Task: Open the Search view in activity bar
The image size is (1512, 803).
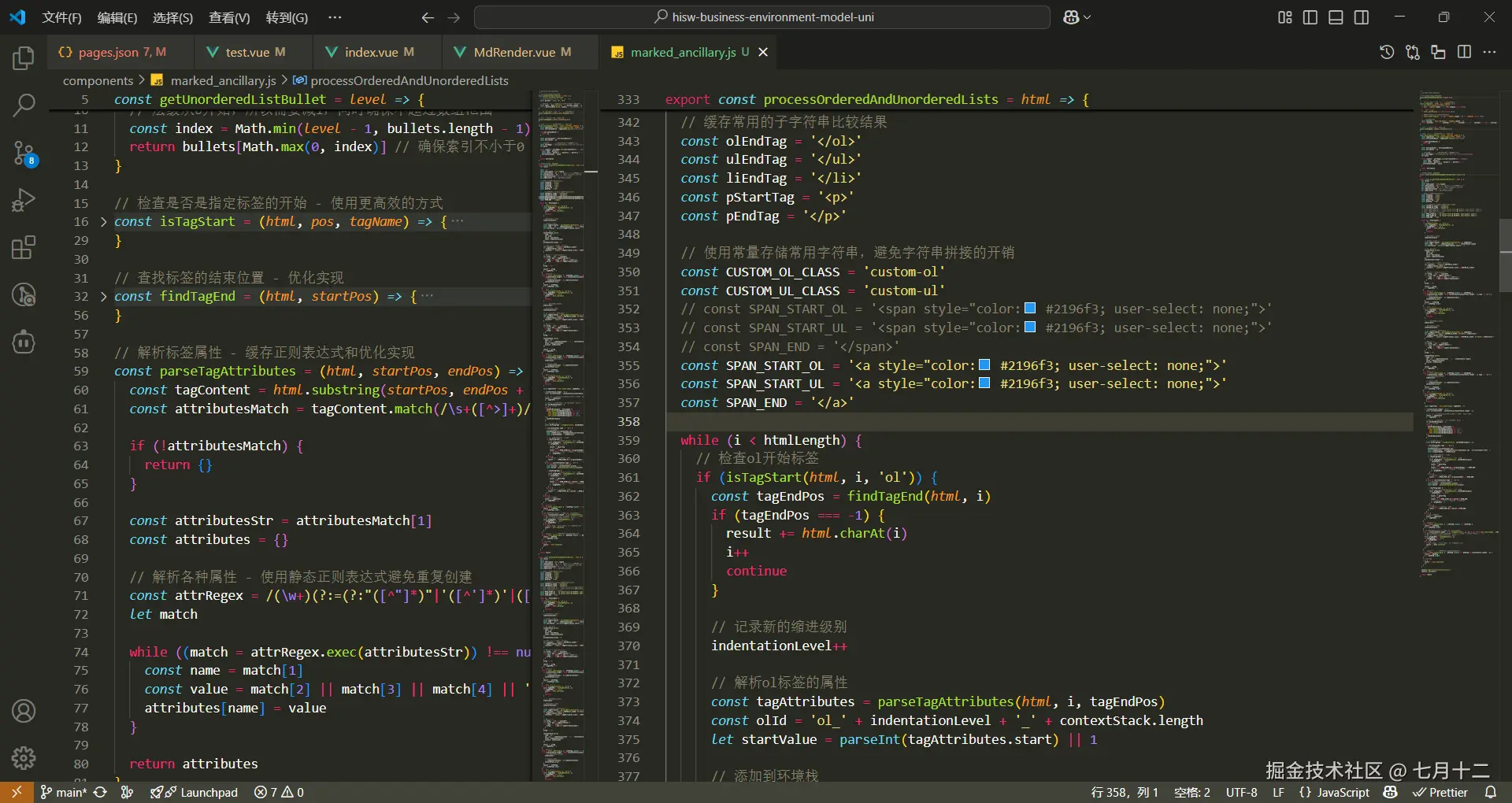Action: pos(24,105)
